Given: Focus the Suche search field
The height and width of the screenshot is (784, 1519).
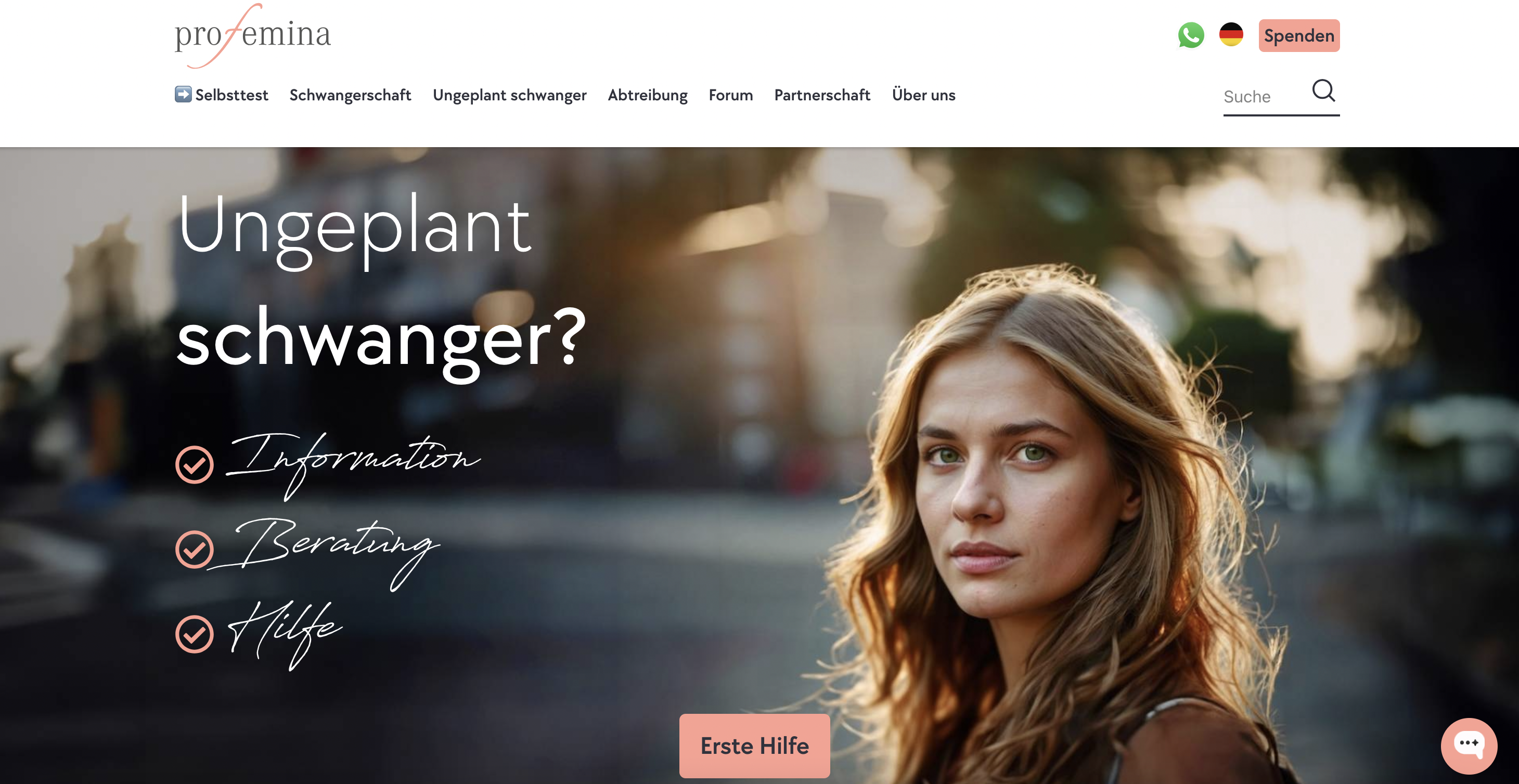Looking at the screenshot, I should pos(1264,97).
